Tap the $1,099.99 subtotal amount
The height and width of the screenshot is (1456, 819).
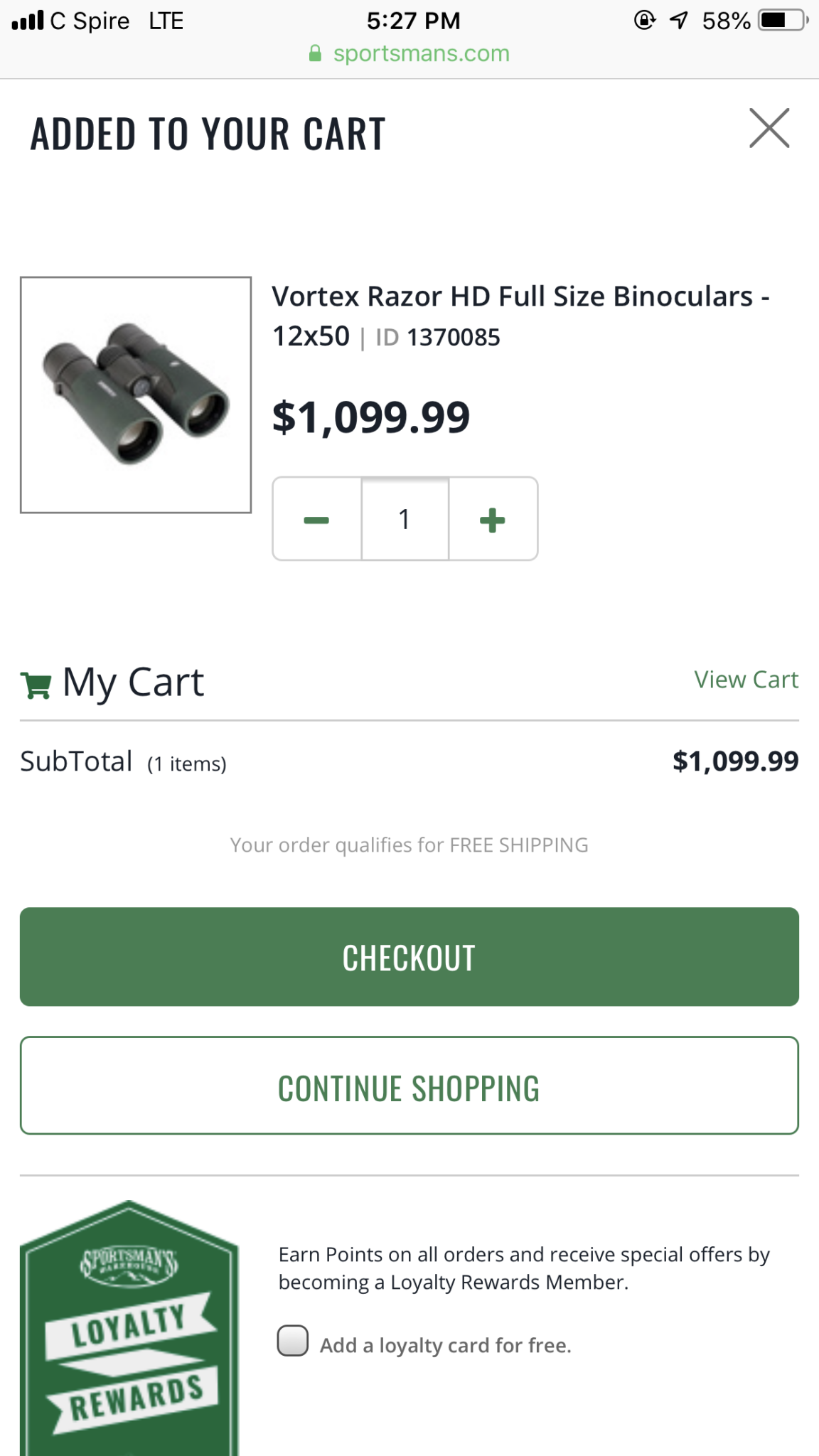click(x=735, y=761)
